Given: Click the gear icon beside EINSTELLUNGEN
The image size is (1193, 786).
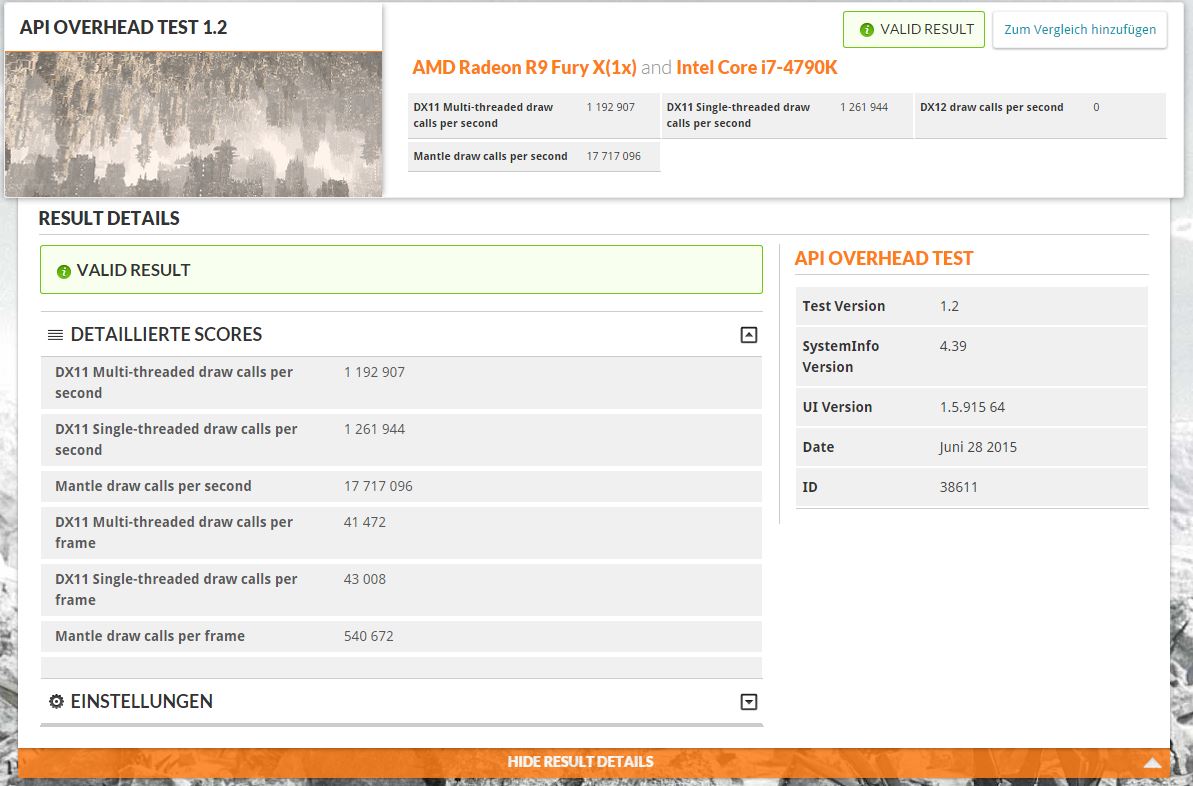Looking at the screenshot, I should tap(56, 702).
